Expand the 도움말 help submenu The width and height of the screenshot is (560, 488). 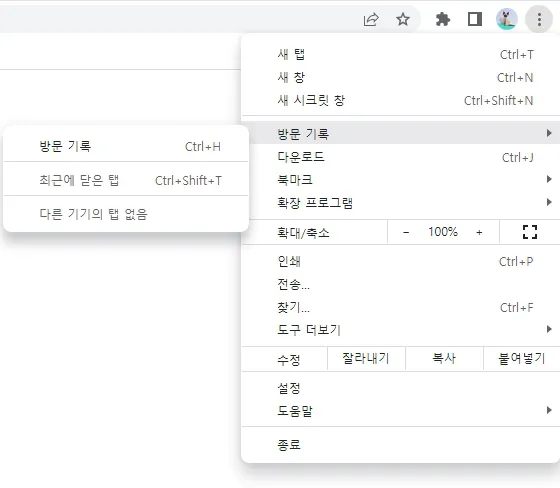tap(401, 410)
